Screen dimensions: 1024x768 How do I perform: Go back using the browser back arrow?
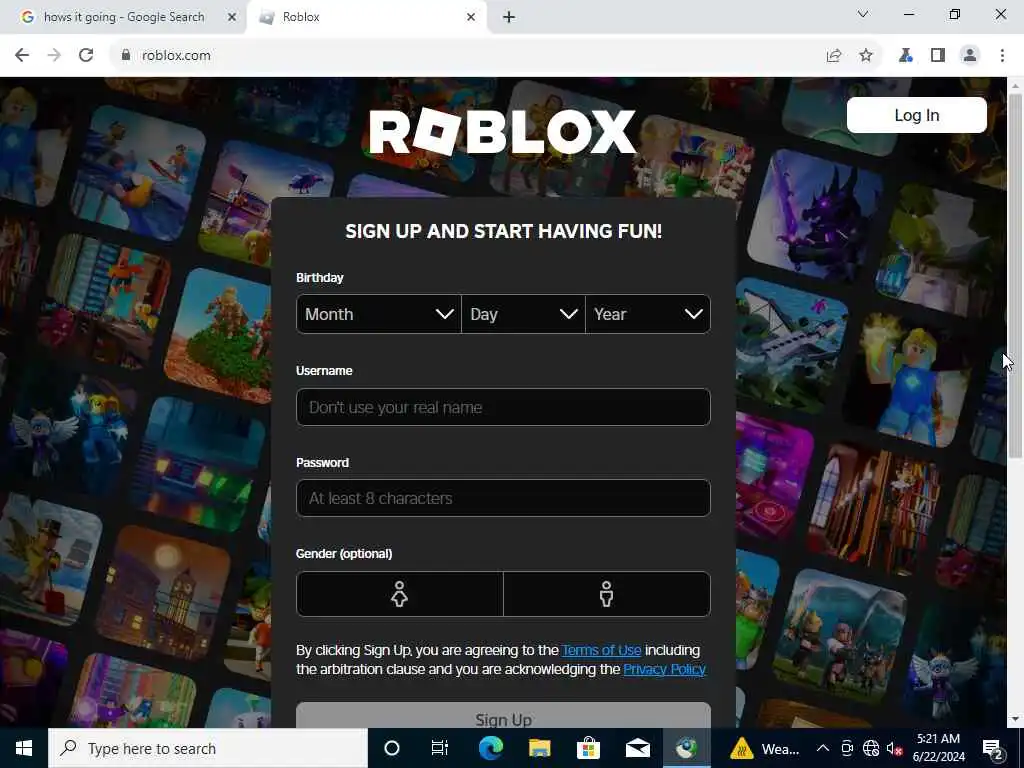[22, 56]
